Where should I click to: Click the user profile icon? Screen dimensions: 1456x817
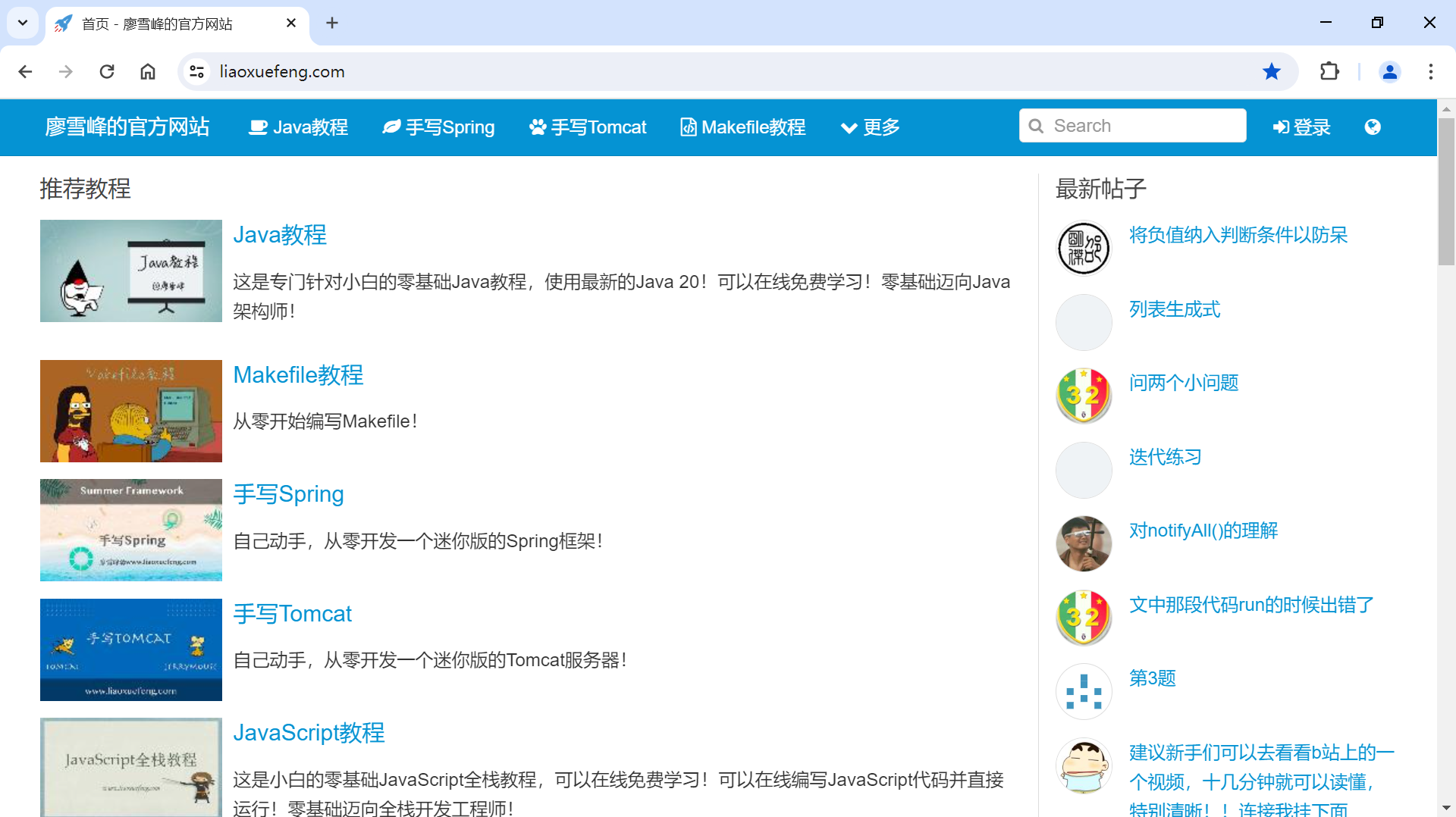pos(1390,71)
